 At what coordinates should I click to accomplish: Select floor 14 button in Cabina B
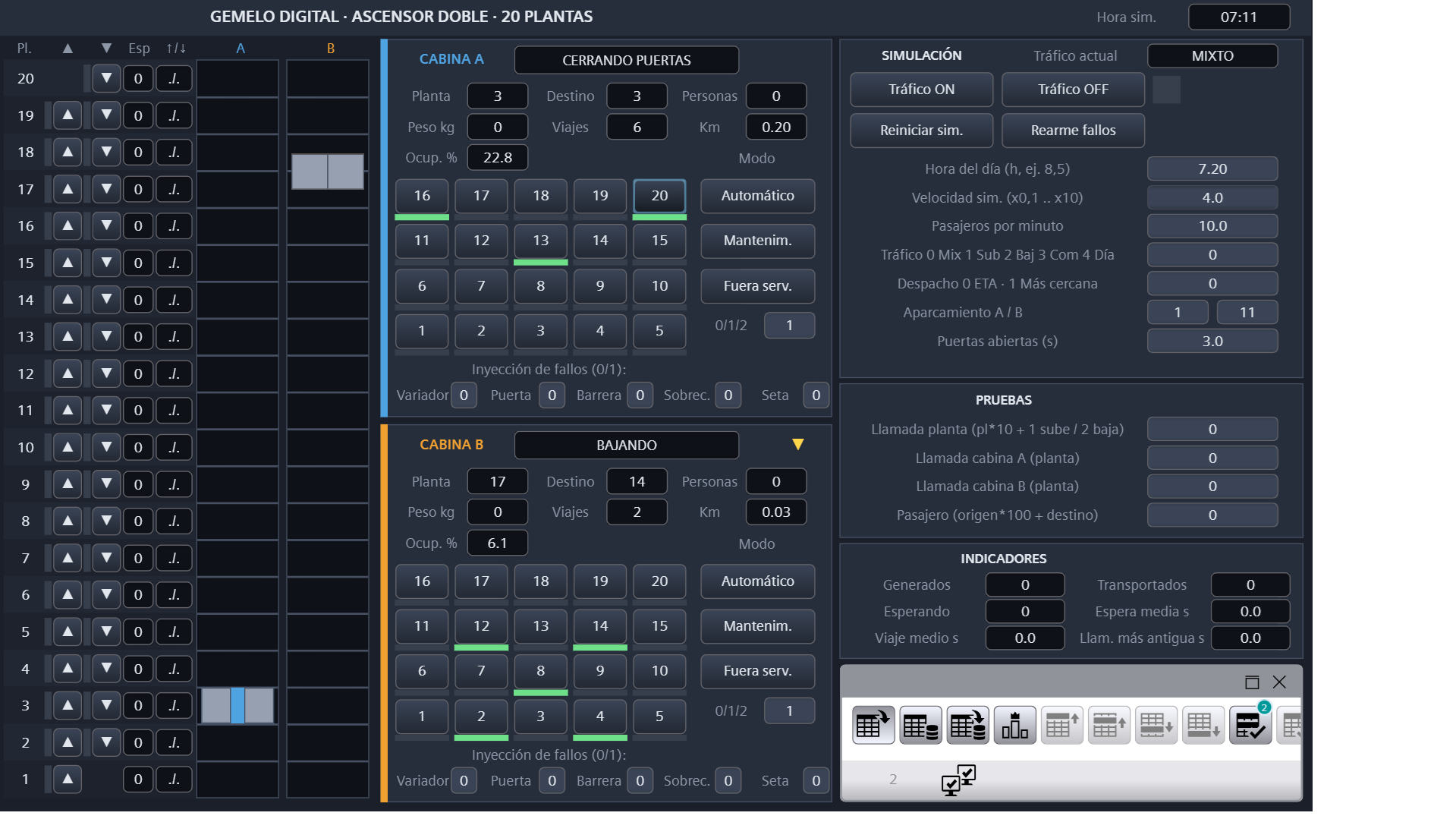pyautogui.click(x=600, y=626)
